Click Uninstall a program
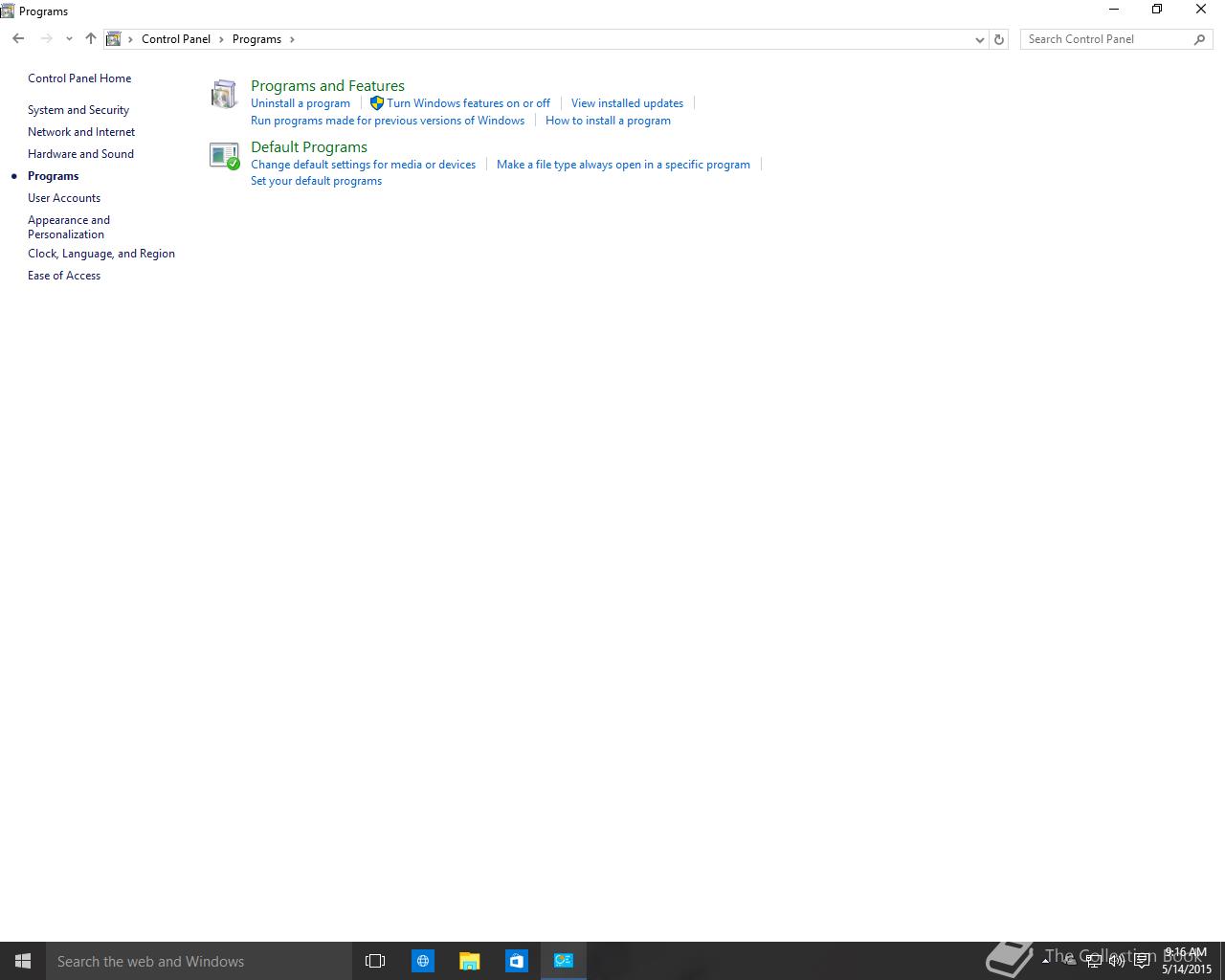 [x=301, y=103]
